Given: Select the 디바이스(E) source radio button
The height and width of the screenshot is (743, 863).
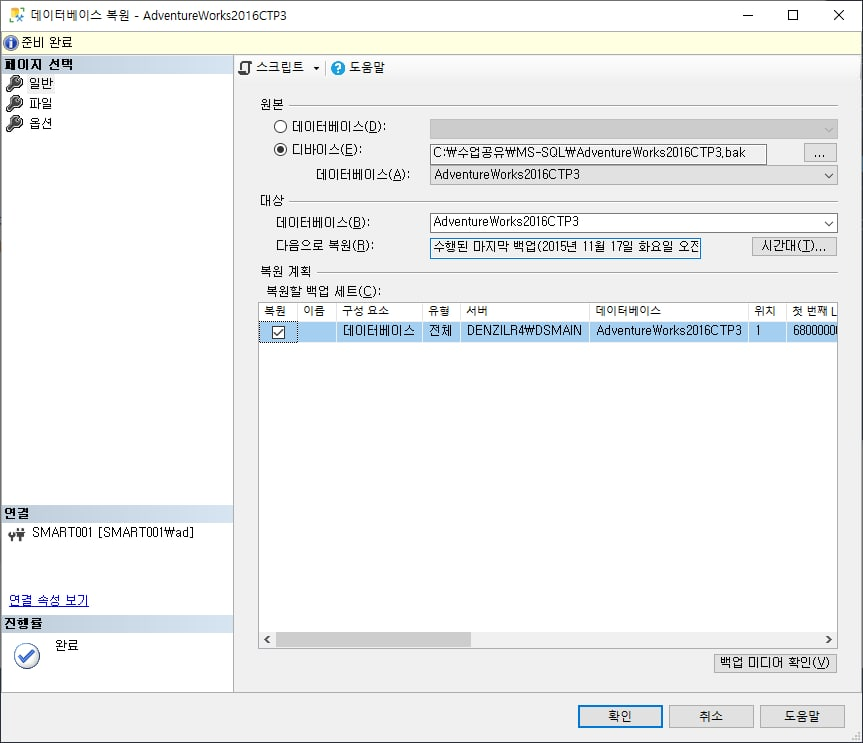Looking at the screenshot, I should (280, 150).
